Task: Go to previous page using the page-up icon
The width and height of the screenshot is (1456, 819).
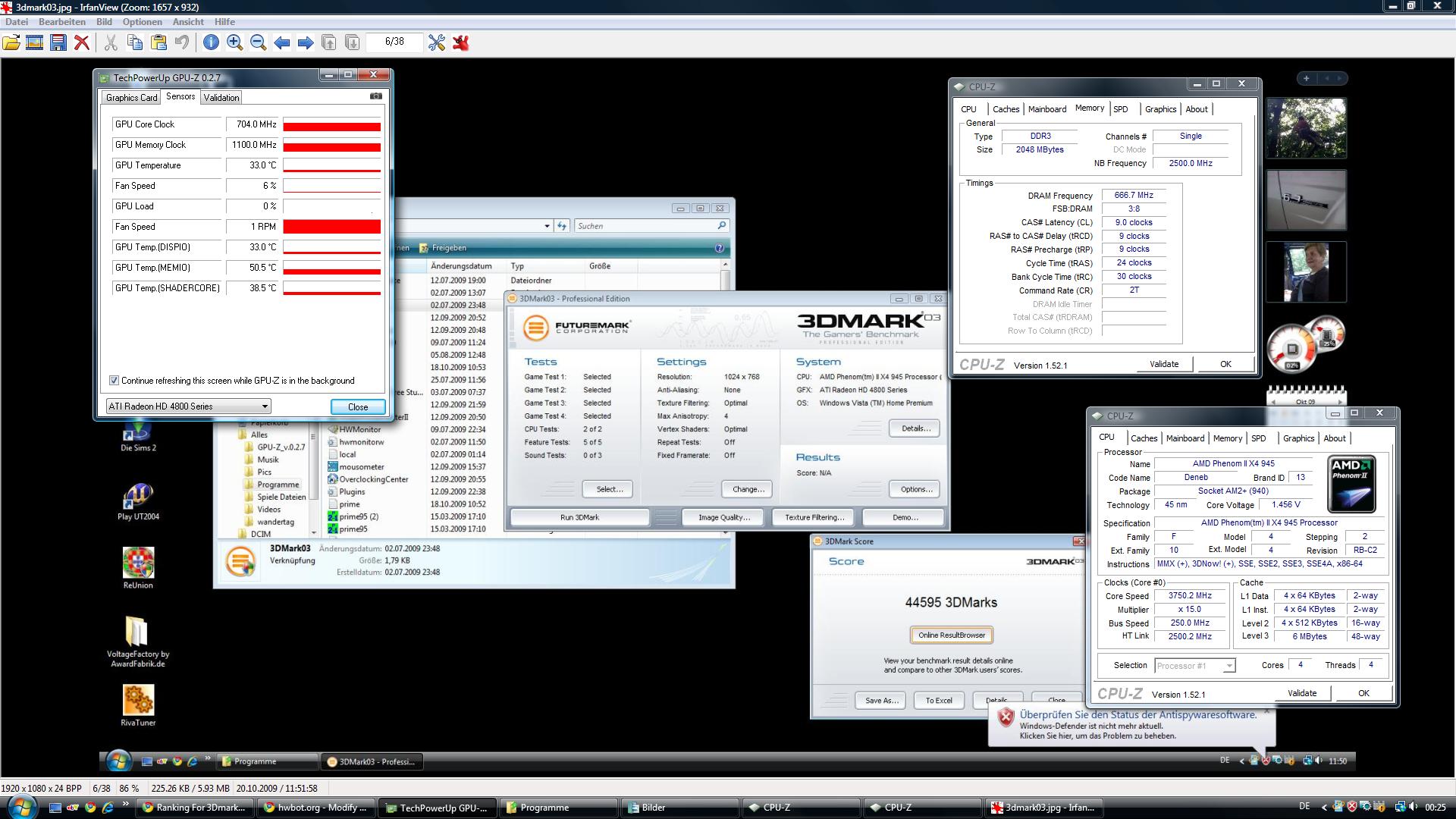Action: [329, 42]
